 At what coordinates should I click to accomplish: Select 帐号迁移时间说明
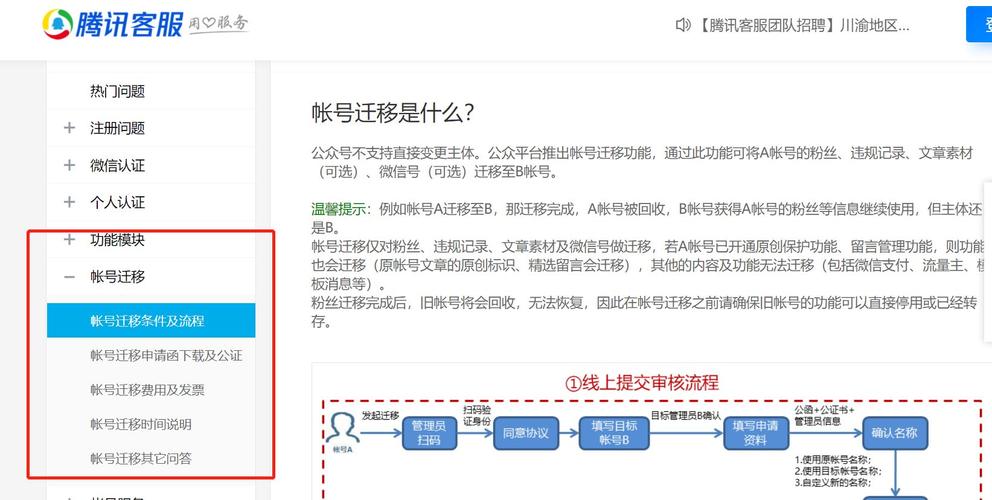tap(140, 424)
